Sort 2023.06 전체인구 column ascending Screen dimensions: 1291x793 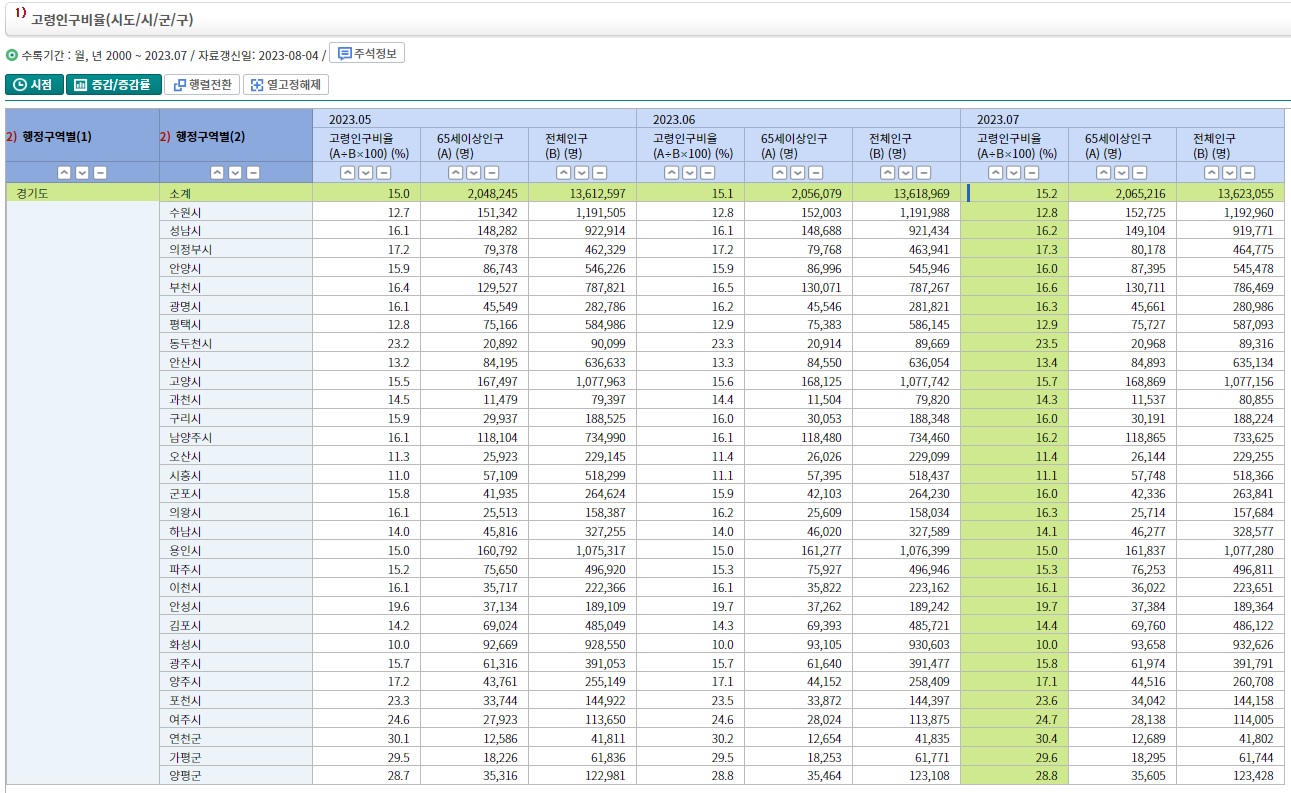point(888,173)
